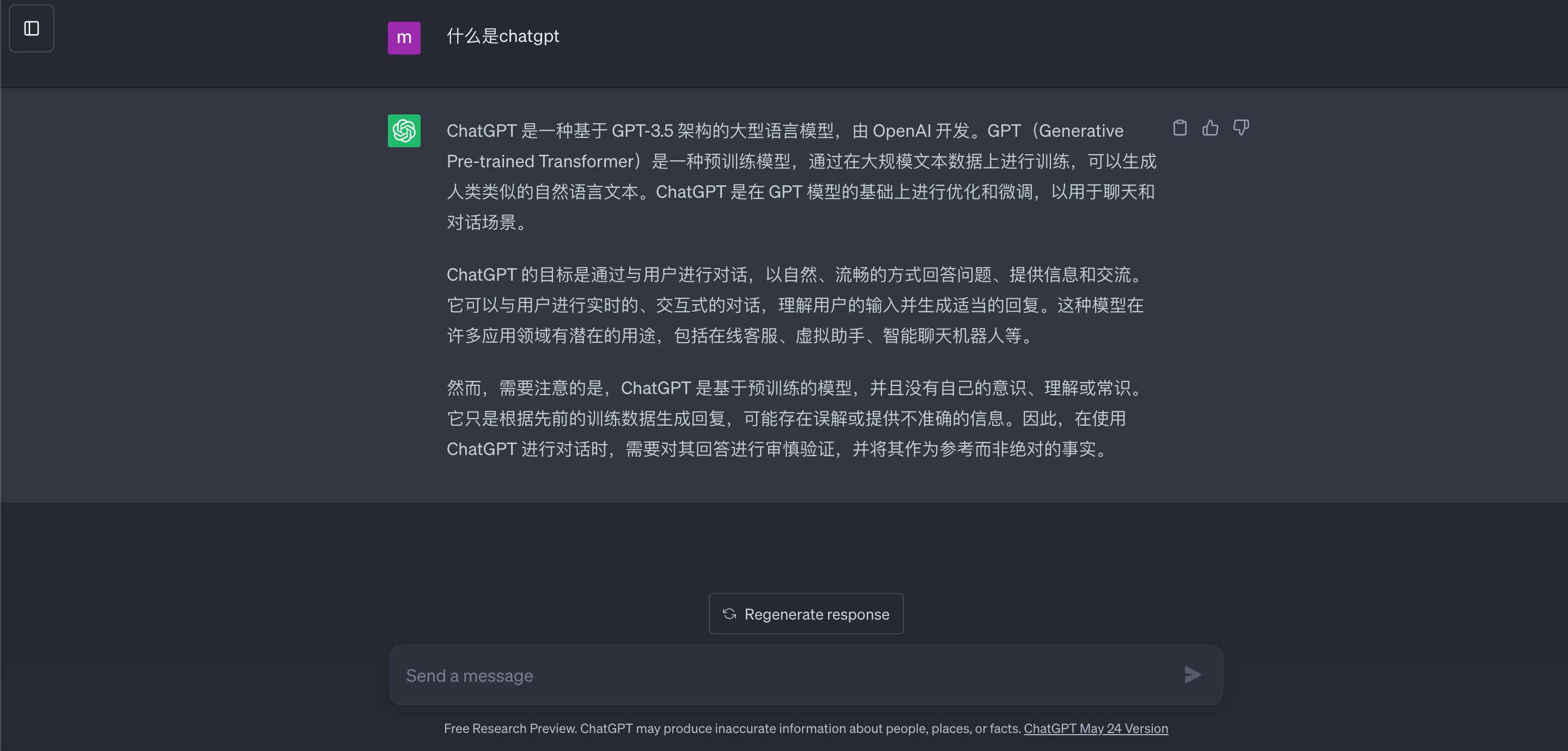1568x751 pixels.
Task: Click the green ChatGPT logo avatar
Action: coord(404,131)
